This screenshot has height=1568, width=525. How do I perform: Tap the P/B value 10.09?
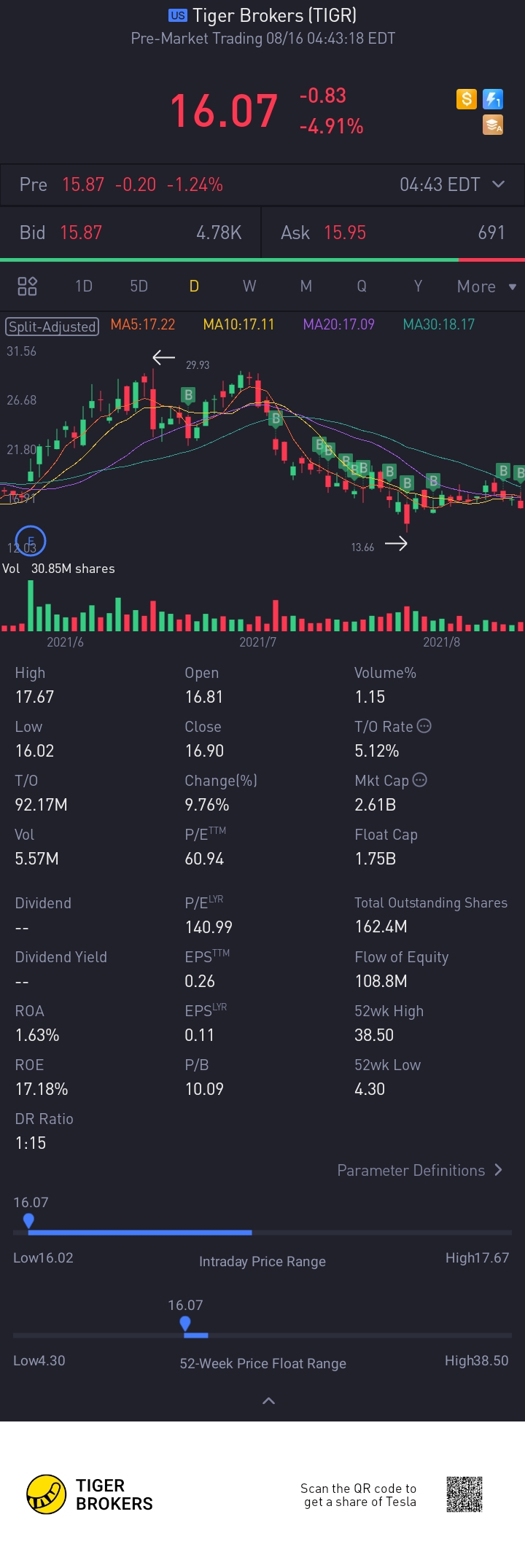(204, 1089)
